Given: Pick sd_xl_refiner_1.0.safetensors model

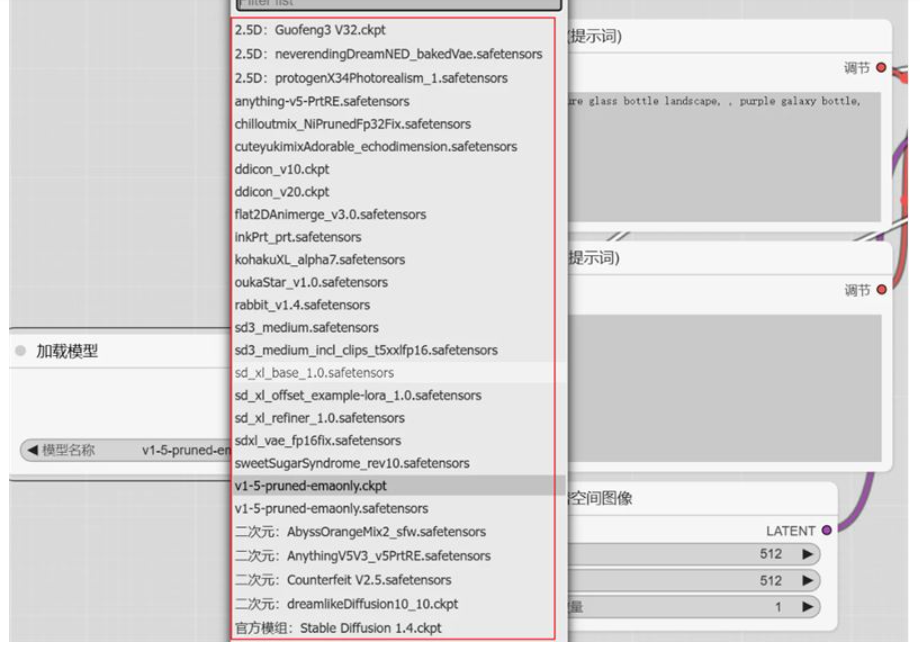Looking at the screenshot, I should pos(320,418).
